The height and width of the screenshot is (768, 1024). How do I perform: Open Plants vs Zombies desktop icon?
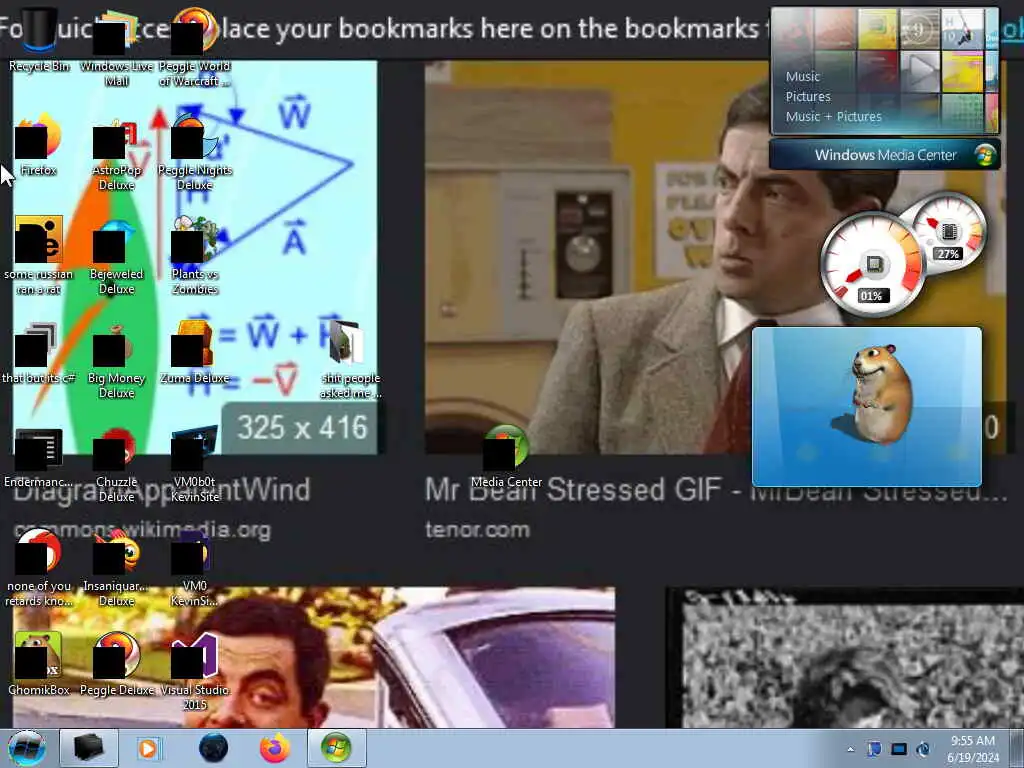[x=195, y=255]
